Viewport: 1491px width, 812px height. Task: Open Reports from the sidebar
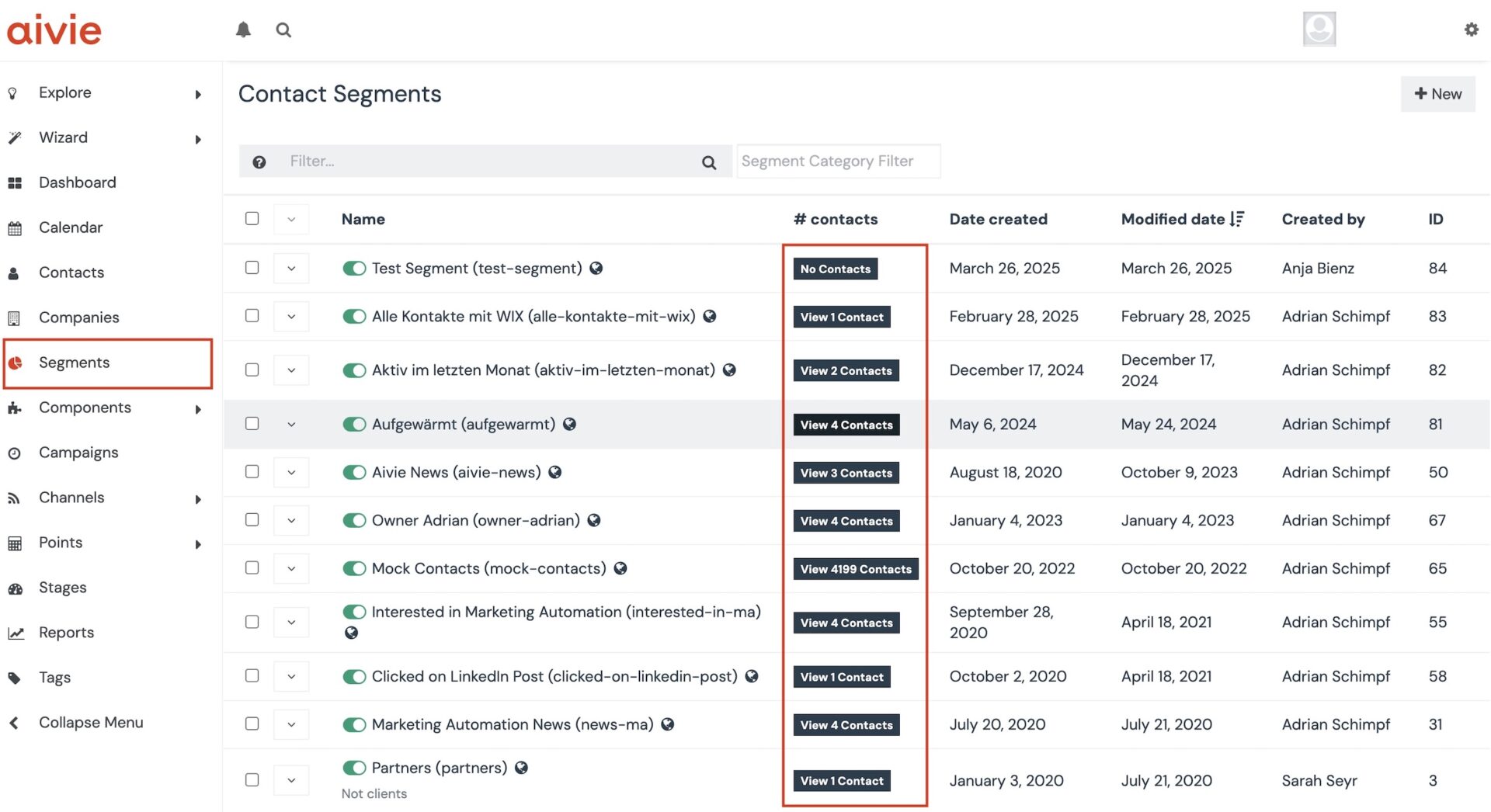pos(66,633)
